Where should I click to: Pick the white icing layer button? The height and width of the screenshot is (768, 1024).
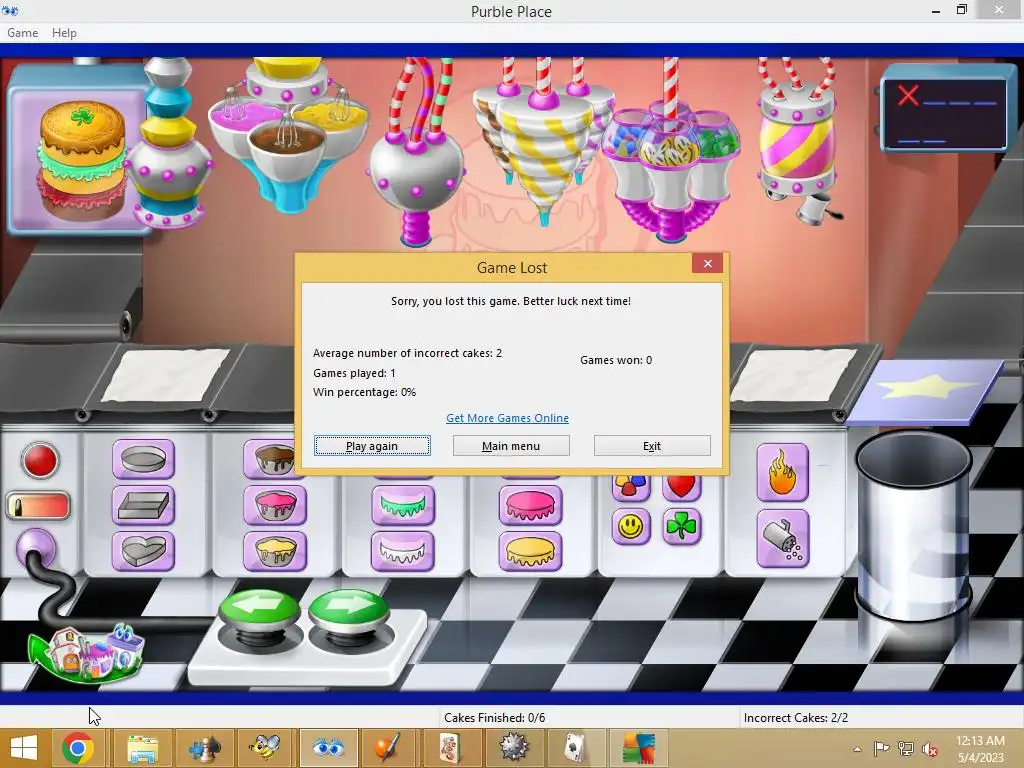[x=403, y=551]
